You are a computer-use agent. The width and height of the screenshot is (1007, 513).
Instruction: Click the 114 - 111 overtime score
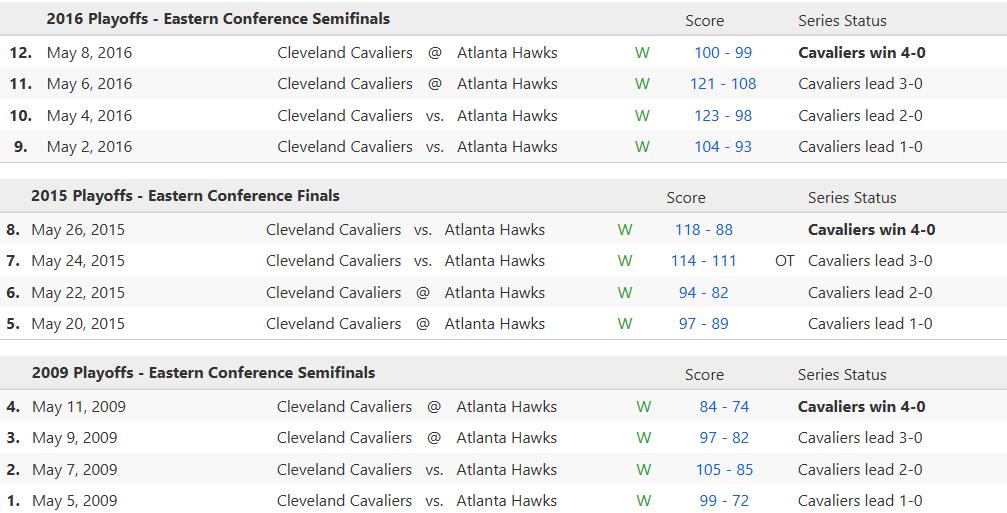[703, 261]
